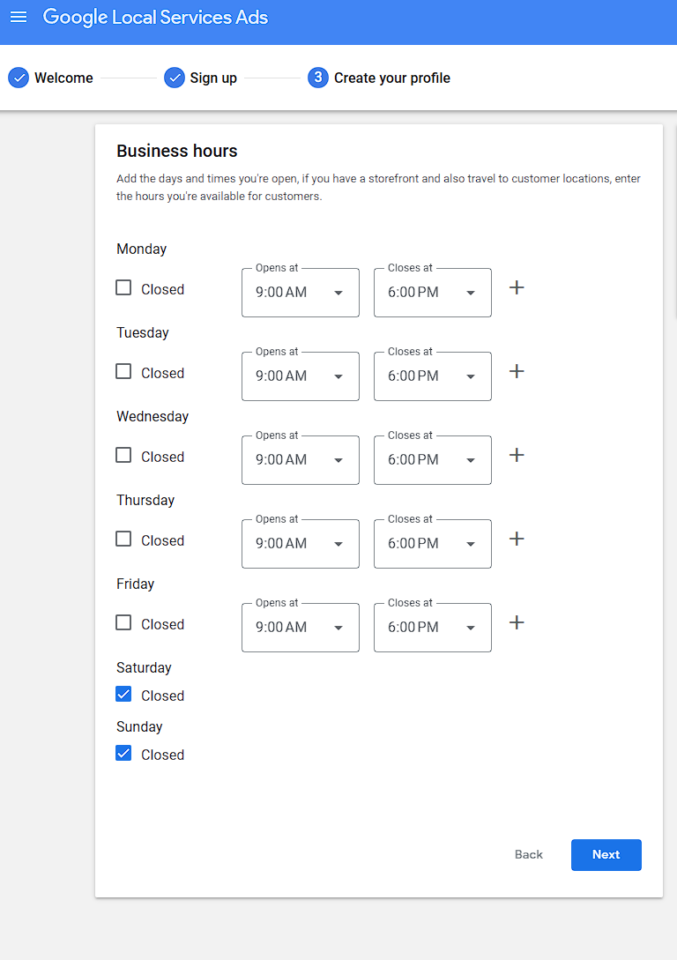Uncheck Closed for Sunday

(124, 754)
